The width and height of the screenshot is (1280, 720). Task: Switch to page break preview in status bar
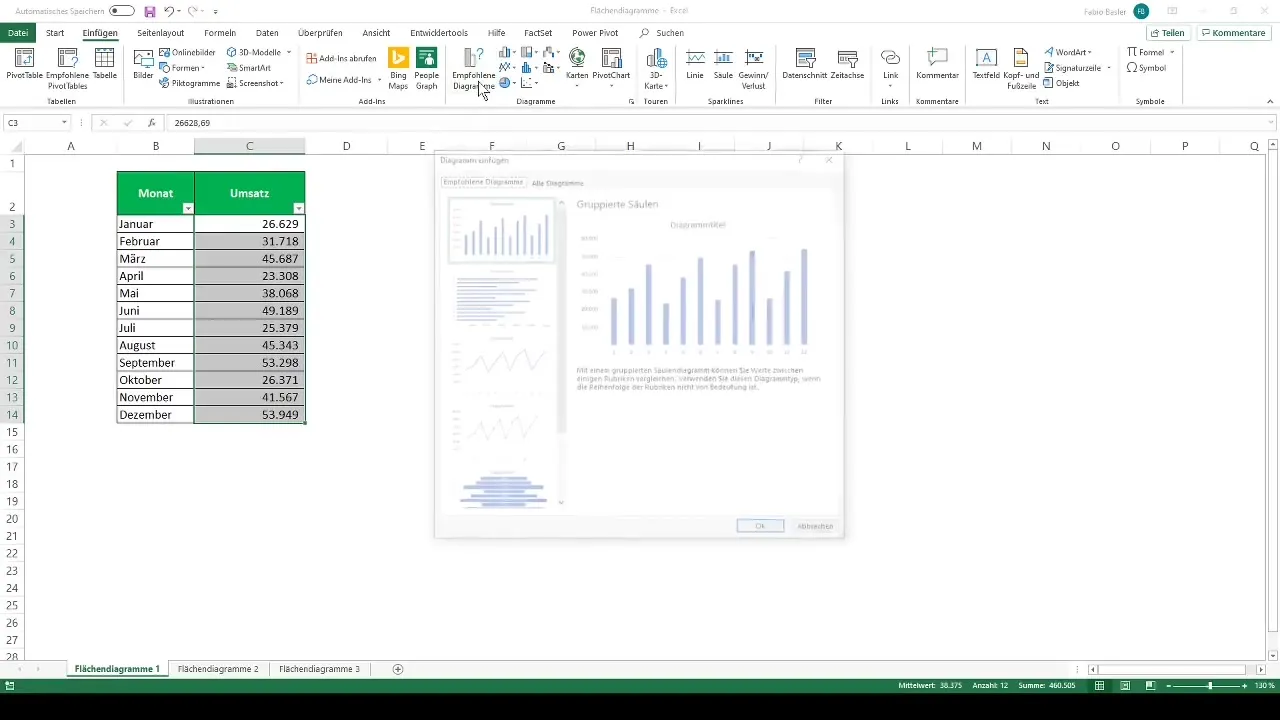click(1151, 686)
